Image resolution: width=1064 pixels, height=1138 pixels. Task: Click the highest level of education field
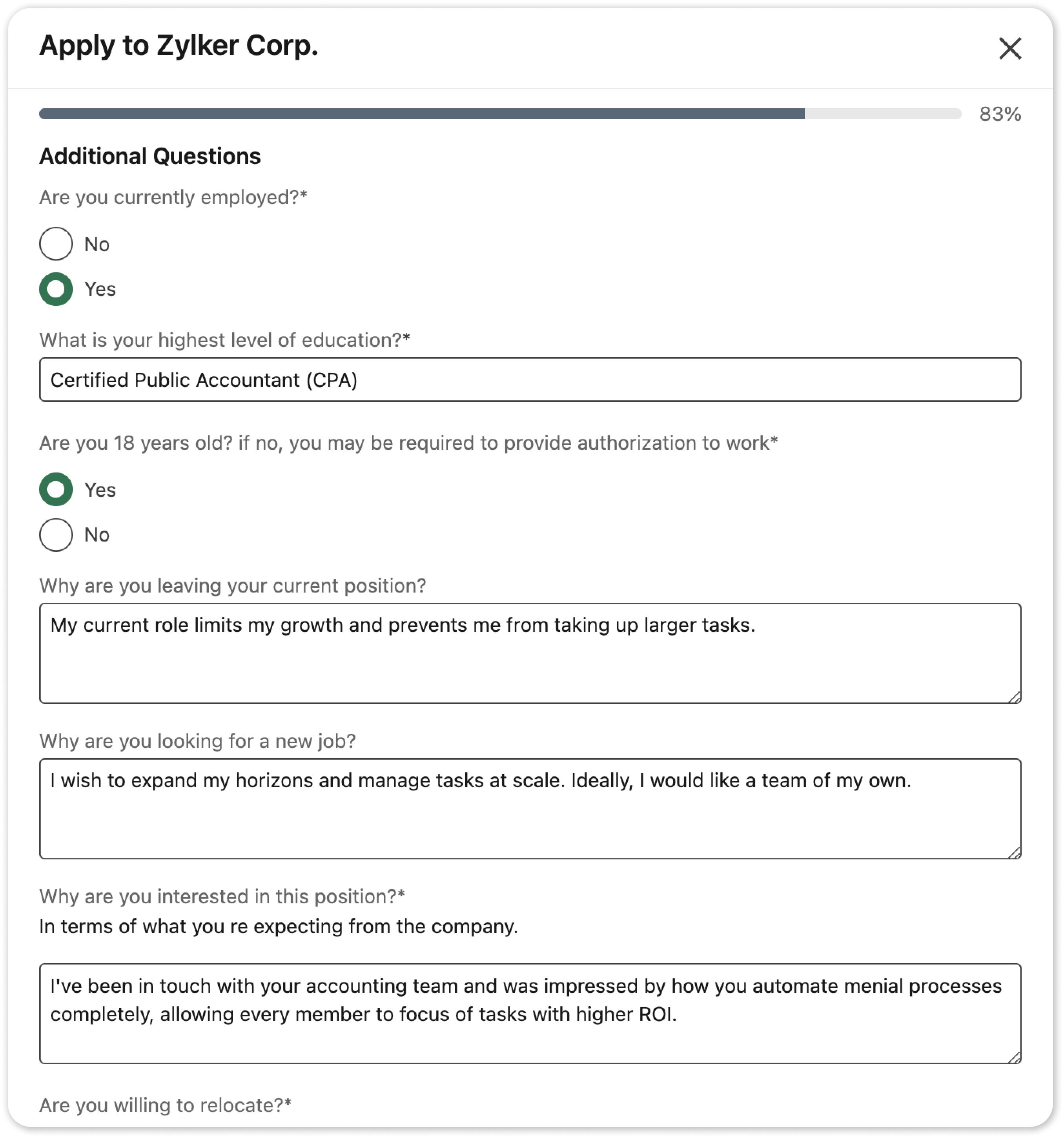530,379
